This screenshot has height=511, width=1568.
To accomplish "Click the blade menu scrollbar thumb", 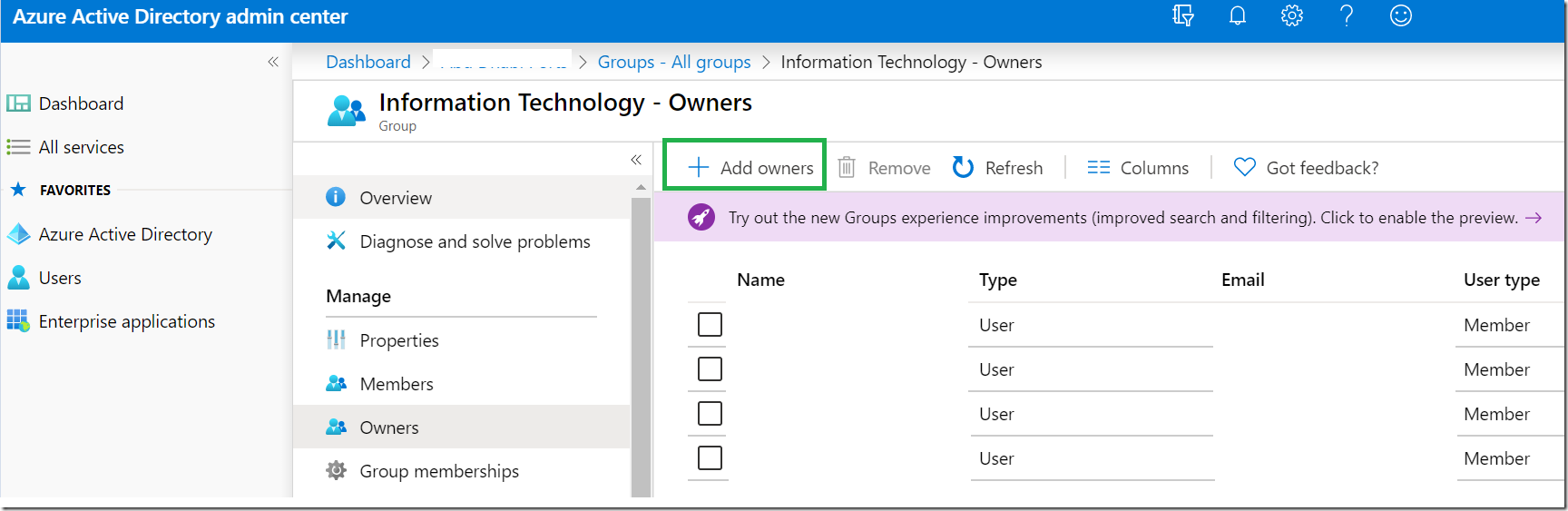I will tap(641, 347).
